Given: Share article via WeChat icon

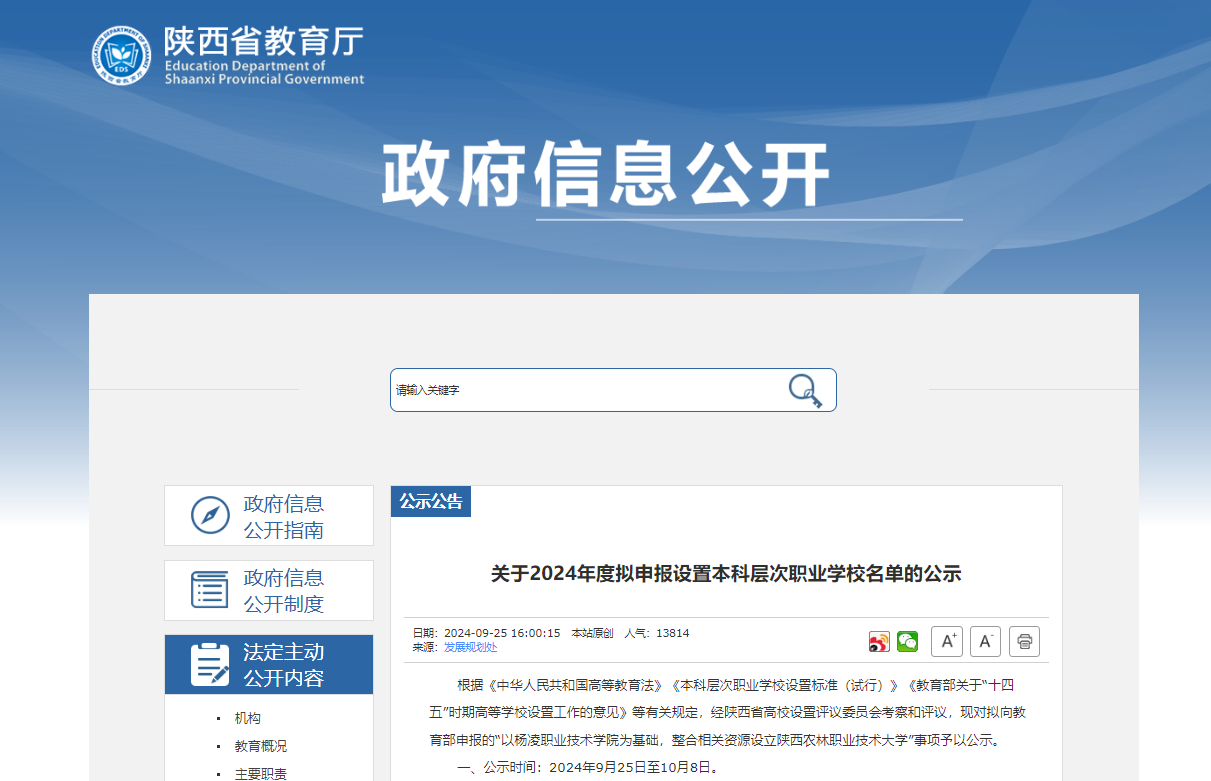Looking at the screenshot, I should [x=907, y=641].
